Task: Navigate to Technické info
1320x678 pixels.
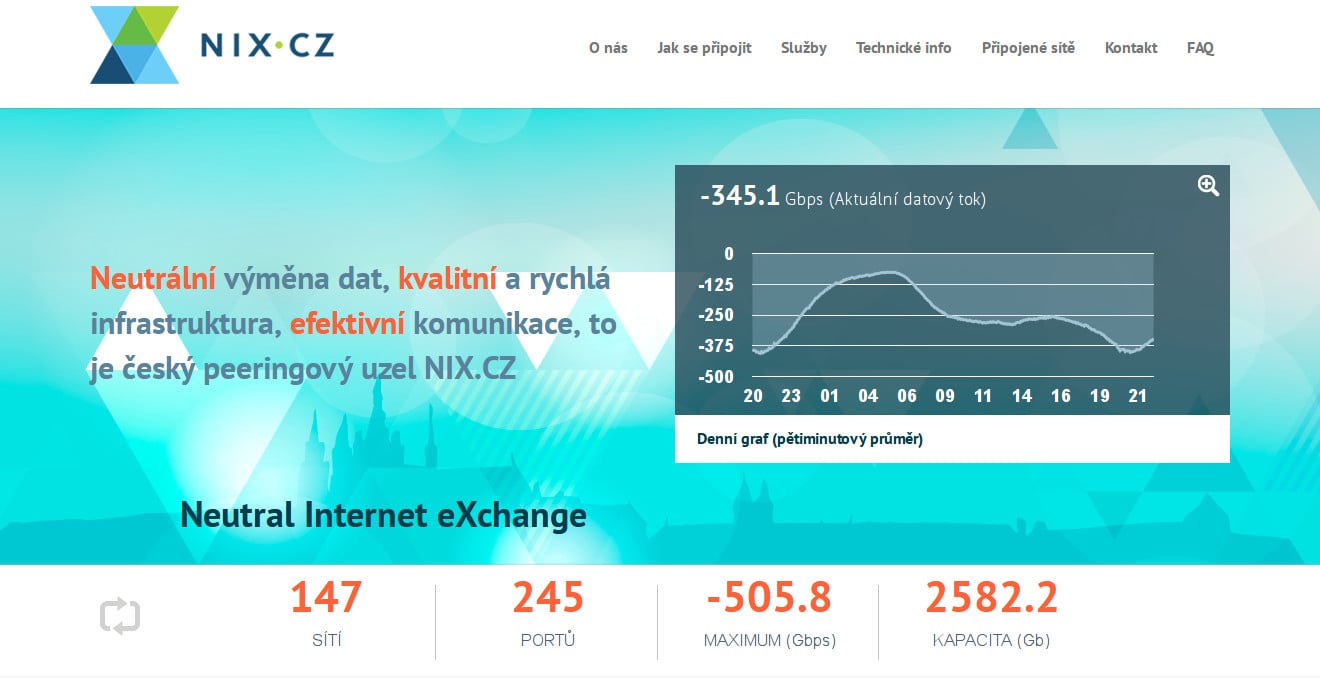Action: 903,47
